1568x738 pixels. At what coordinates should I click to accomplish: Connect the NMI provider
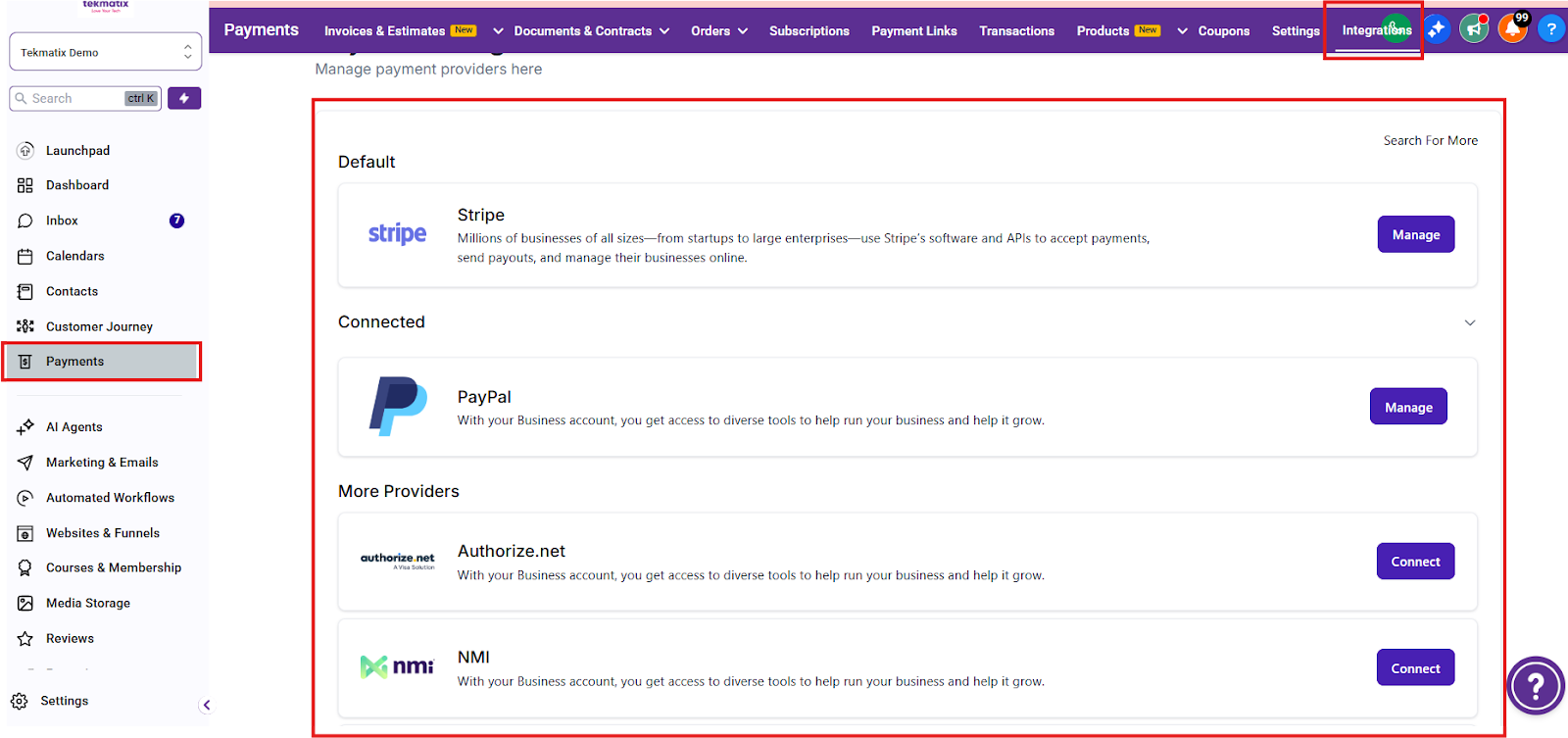1415,667
